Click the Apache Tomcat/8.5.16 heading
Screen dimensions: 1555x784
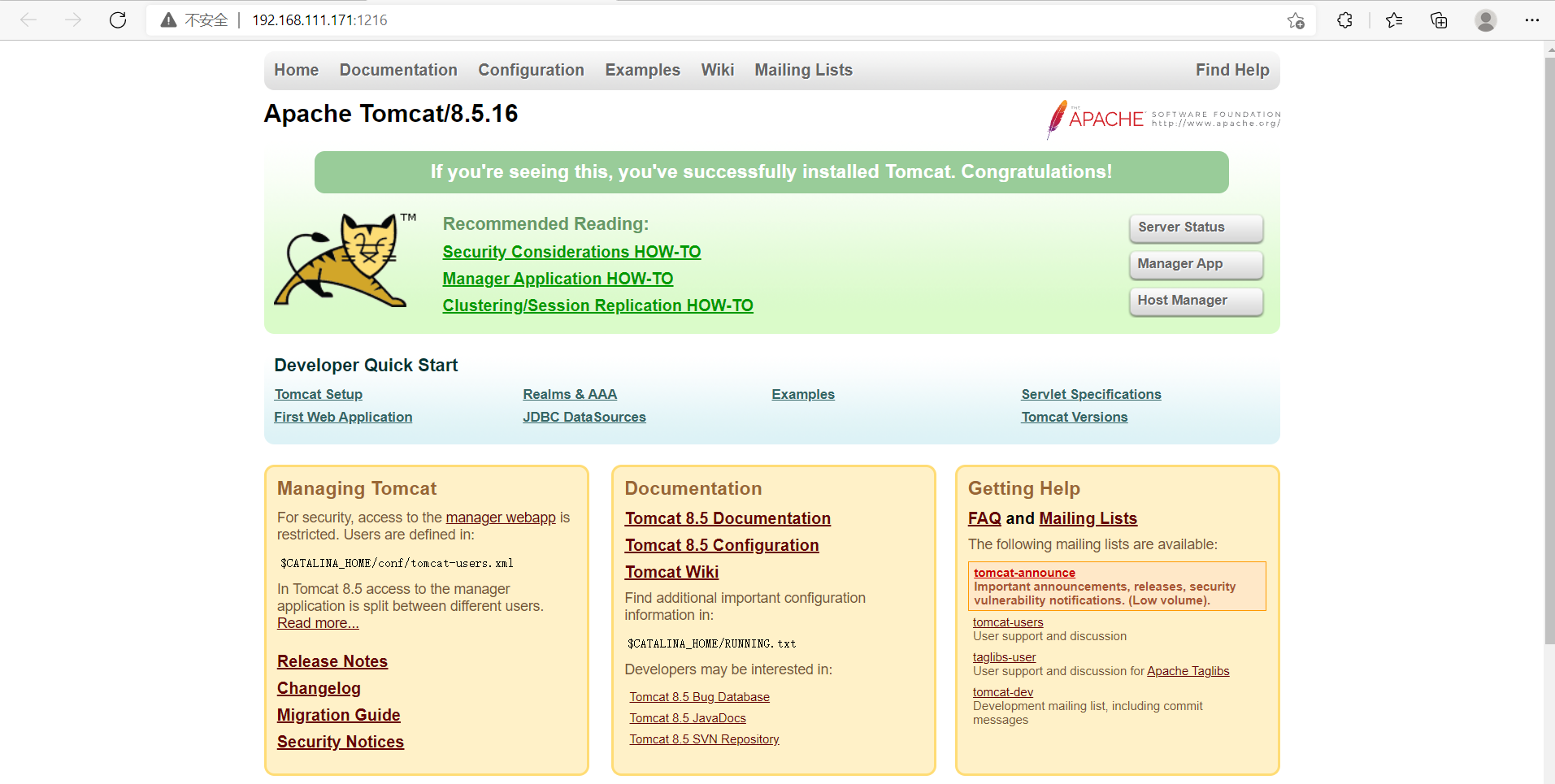(x=391, y=114)
